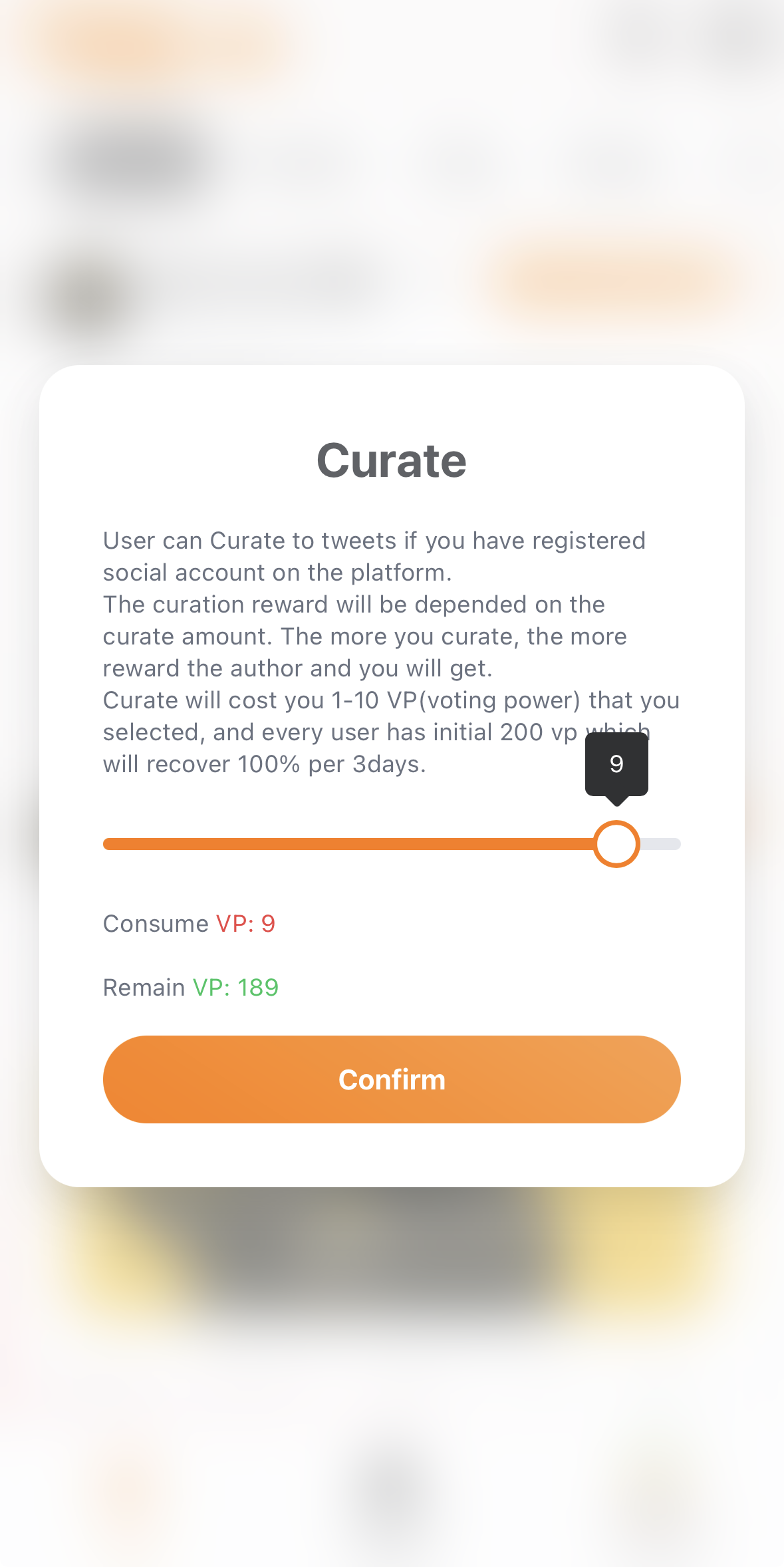Tap the blurred dark avatar above the dialog

[x=86, y=296]
